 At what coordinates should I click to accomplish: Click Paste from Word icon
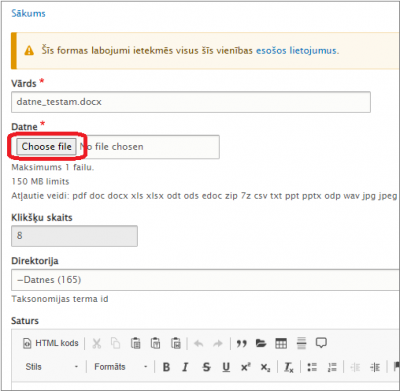click(176, 343)
